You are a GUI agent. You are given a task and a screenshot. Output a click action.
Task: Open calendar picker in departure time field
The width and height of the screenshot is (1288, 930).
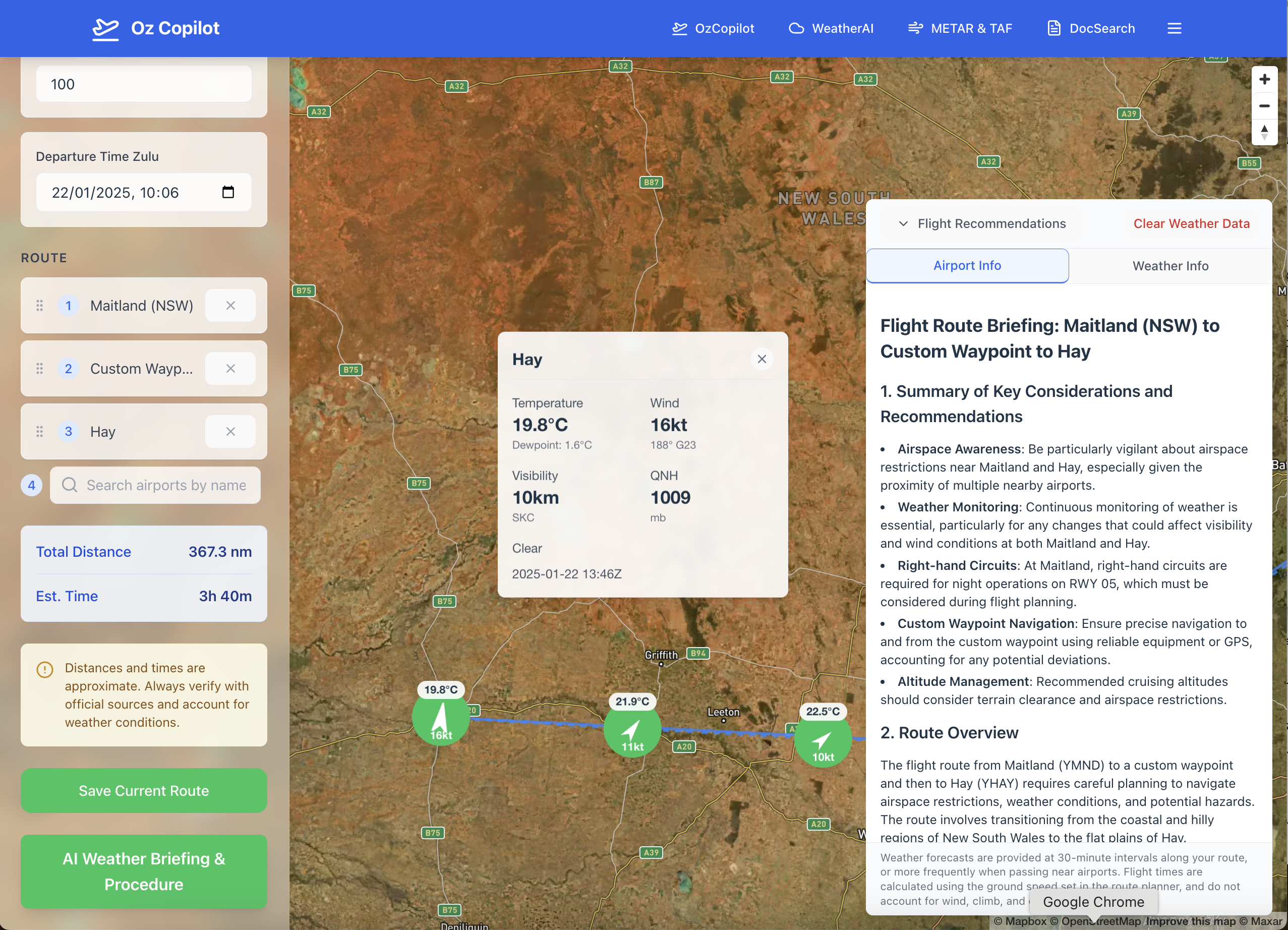pyautogui.click(x=228, y=193)
